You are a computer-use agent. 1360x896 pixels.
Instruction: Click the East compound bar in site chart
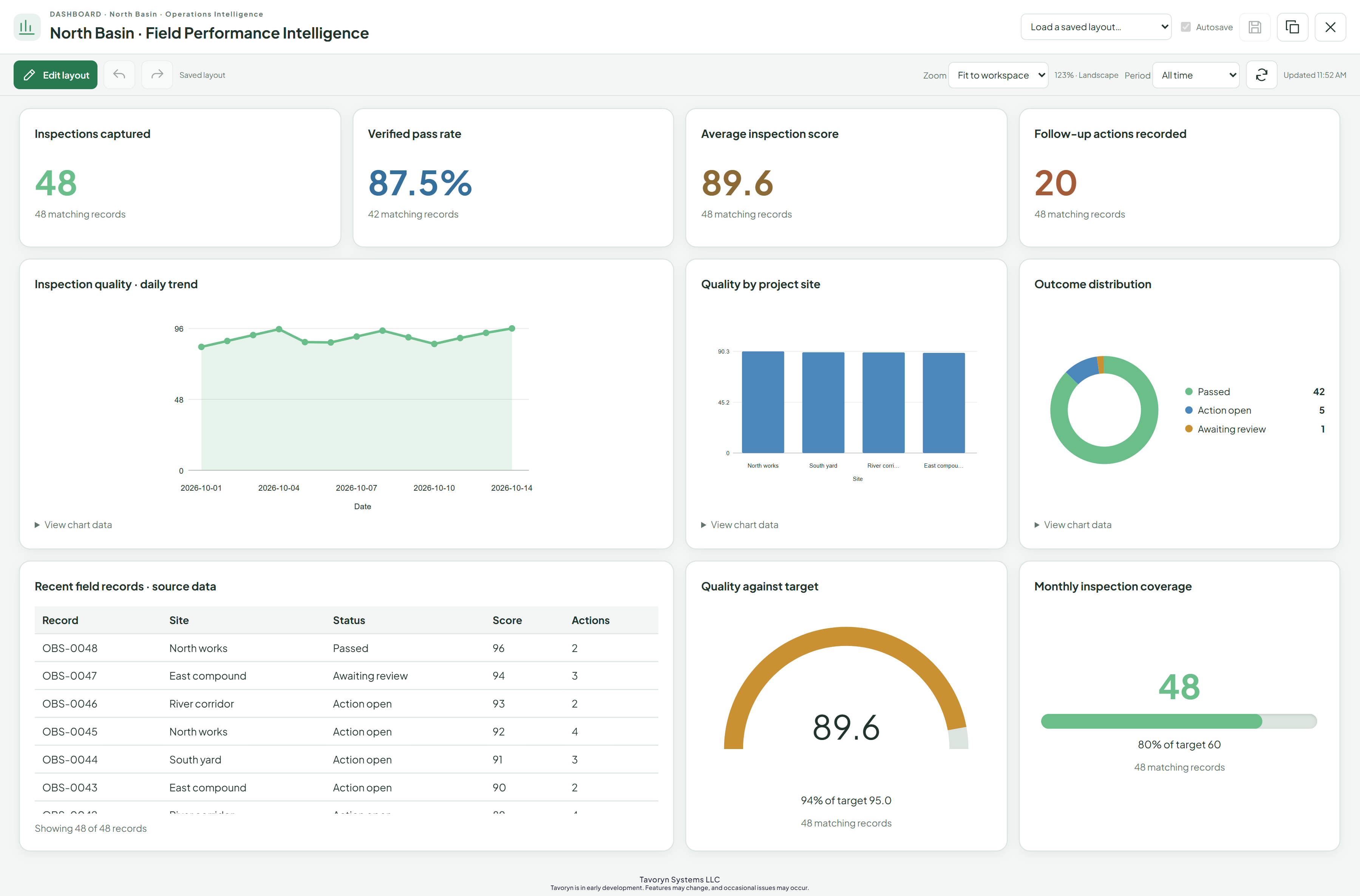(943, 403)
